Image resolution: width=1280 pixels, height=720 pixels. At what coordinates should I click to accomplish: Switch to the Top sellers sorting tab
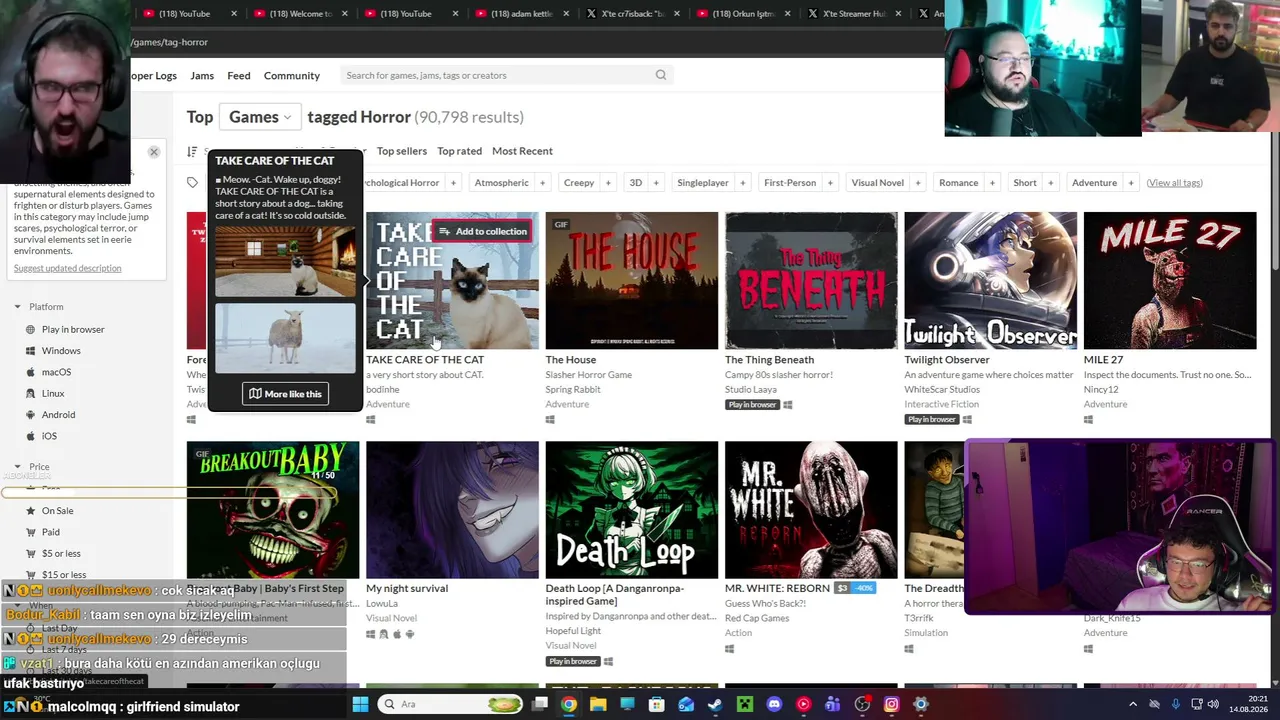pyautogui.click(x=402, y=151)
